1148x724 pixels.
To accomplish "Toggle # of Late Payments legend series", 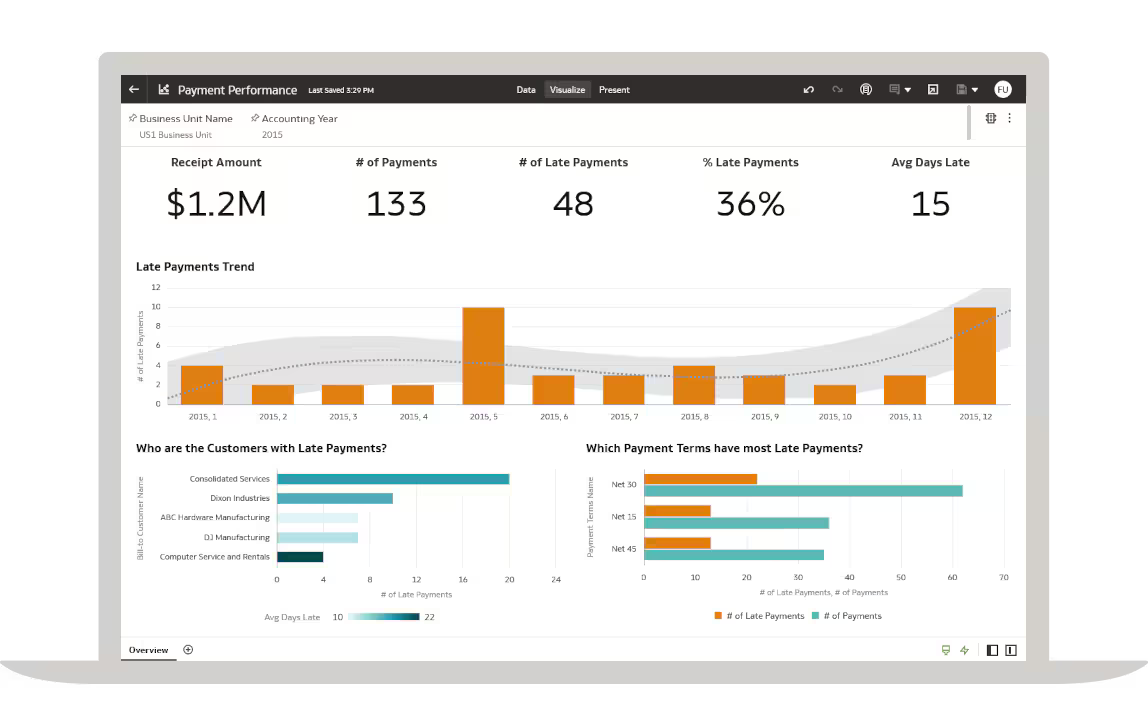I will [x=760, y=616].
